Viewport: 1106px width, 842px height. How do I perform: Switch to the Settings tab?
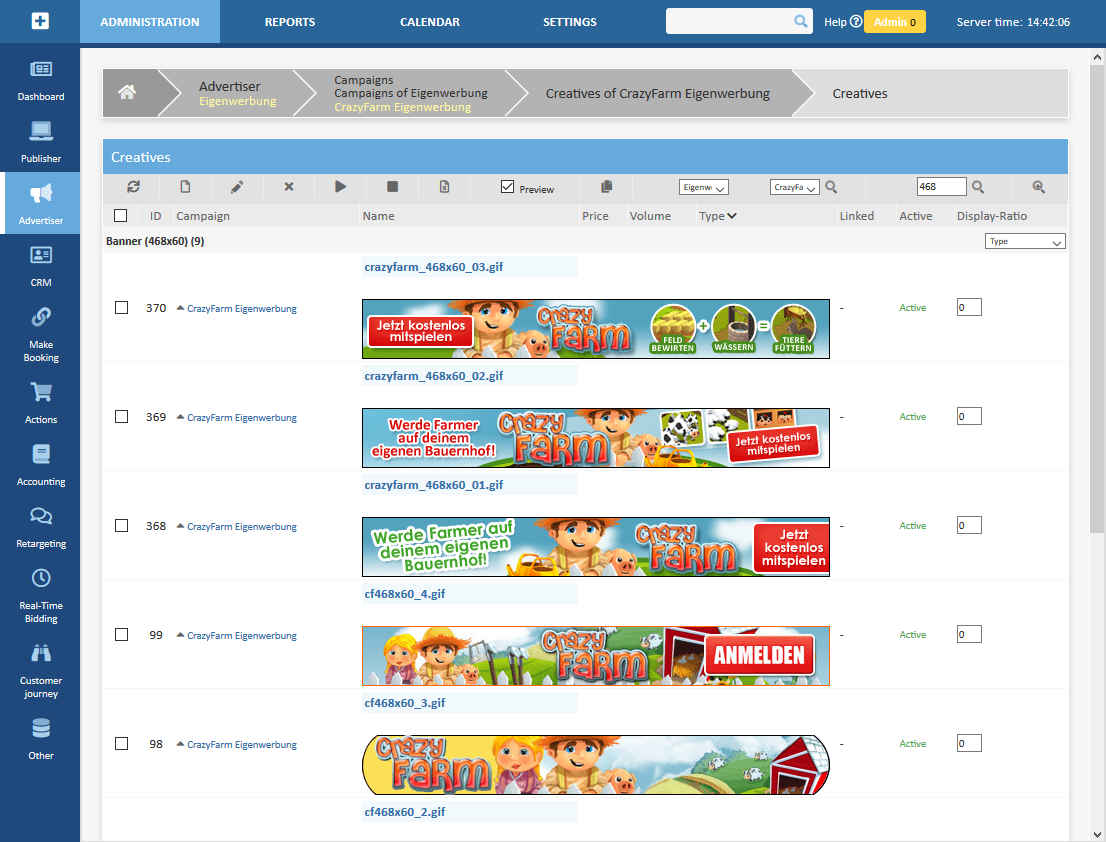tap(570, 21)
